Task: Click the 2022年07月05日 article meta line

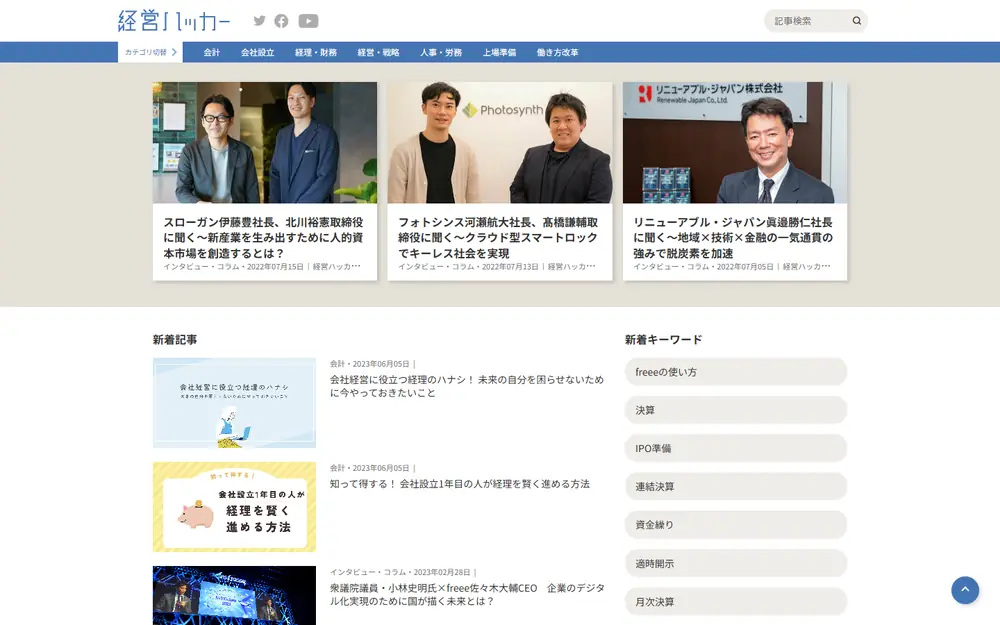Action: point(732,267)
